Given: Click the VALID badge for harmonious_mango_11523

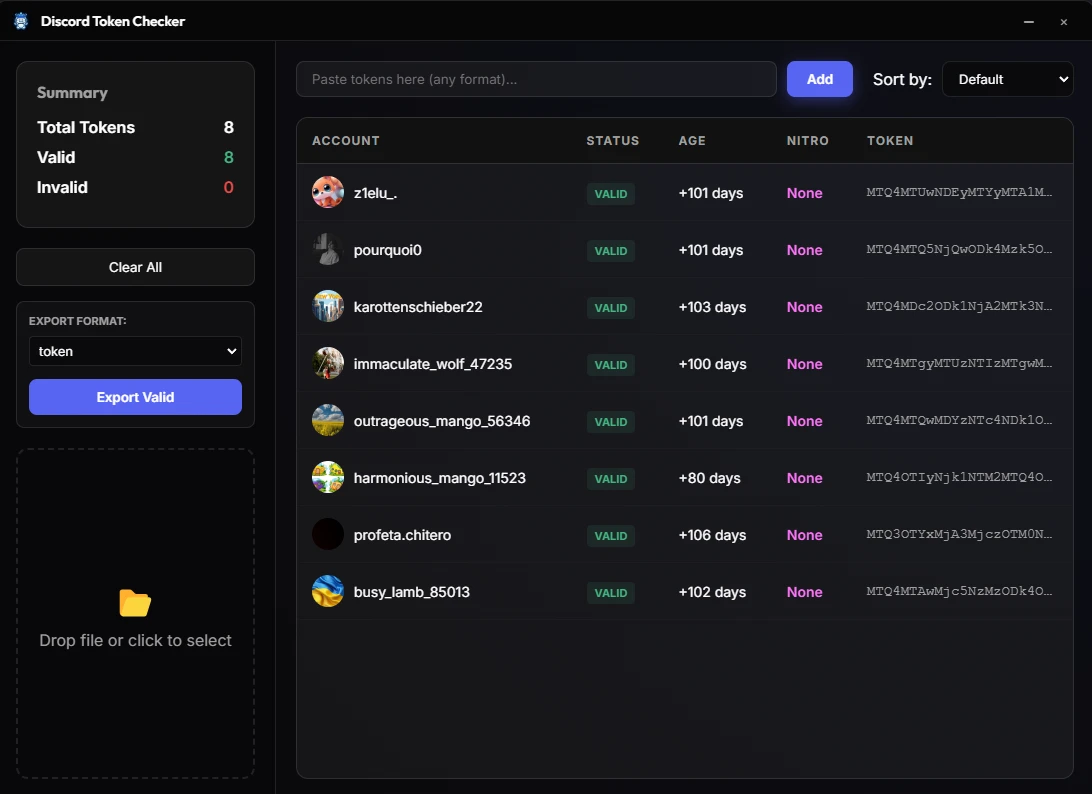Looking at the screenshot, I should pyautogui.click(x=611, y=479).
